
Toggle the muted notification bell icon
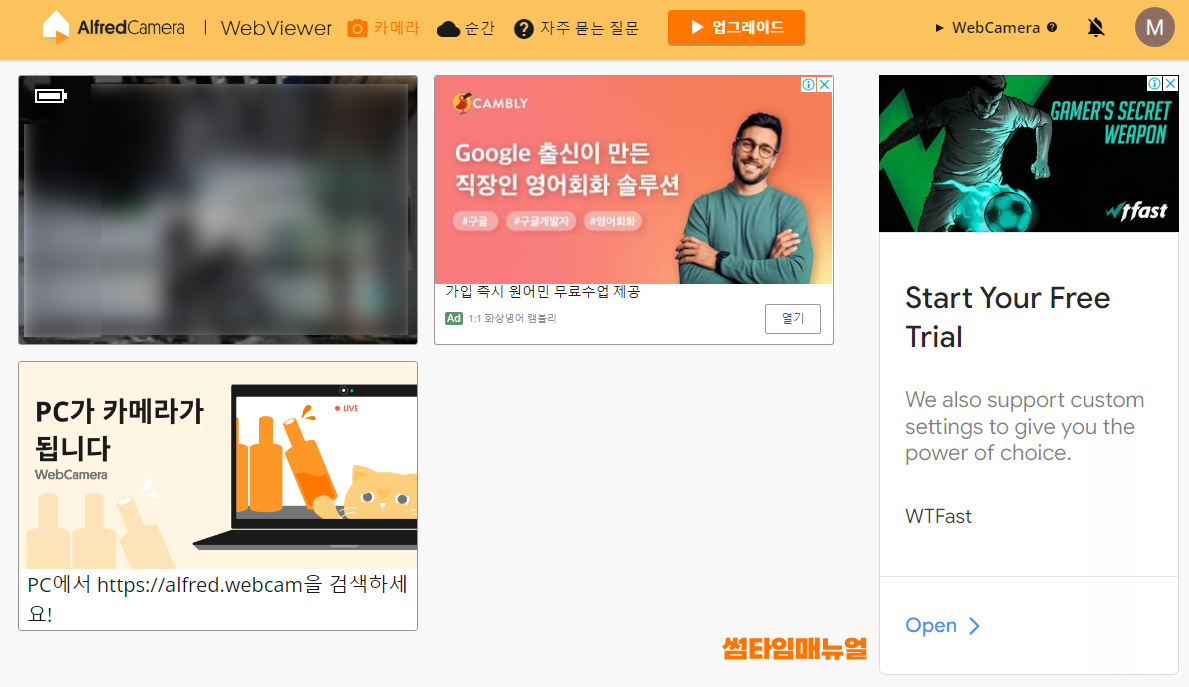[1096, 28]
